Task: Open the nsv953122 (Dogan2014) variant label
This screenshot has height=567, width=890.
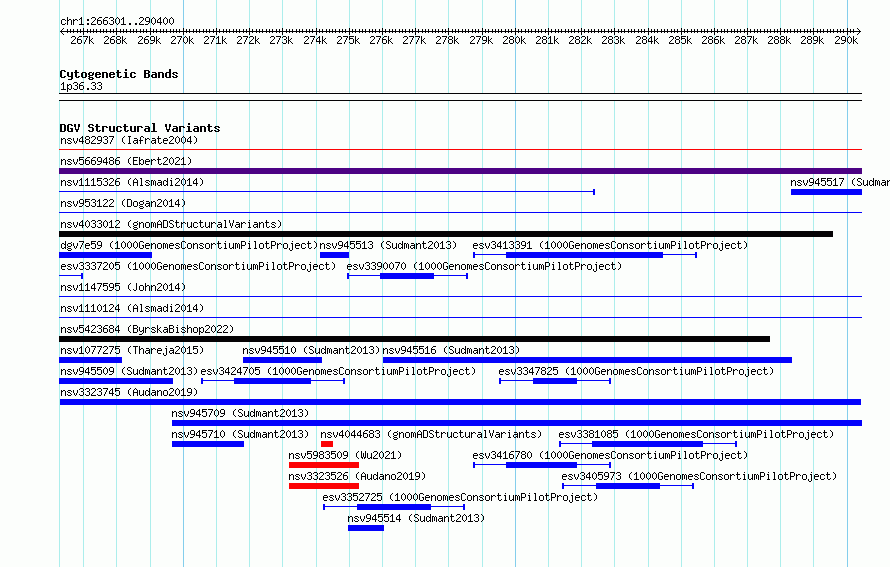Action: click(123, 203)
